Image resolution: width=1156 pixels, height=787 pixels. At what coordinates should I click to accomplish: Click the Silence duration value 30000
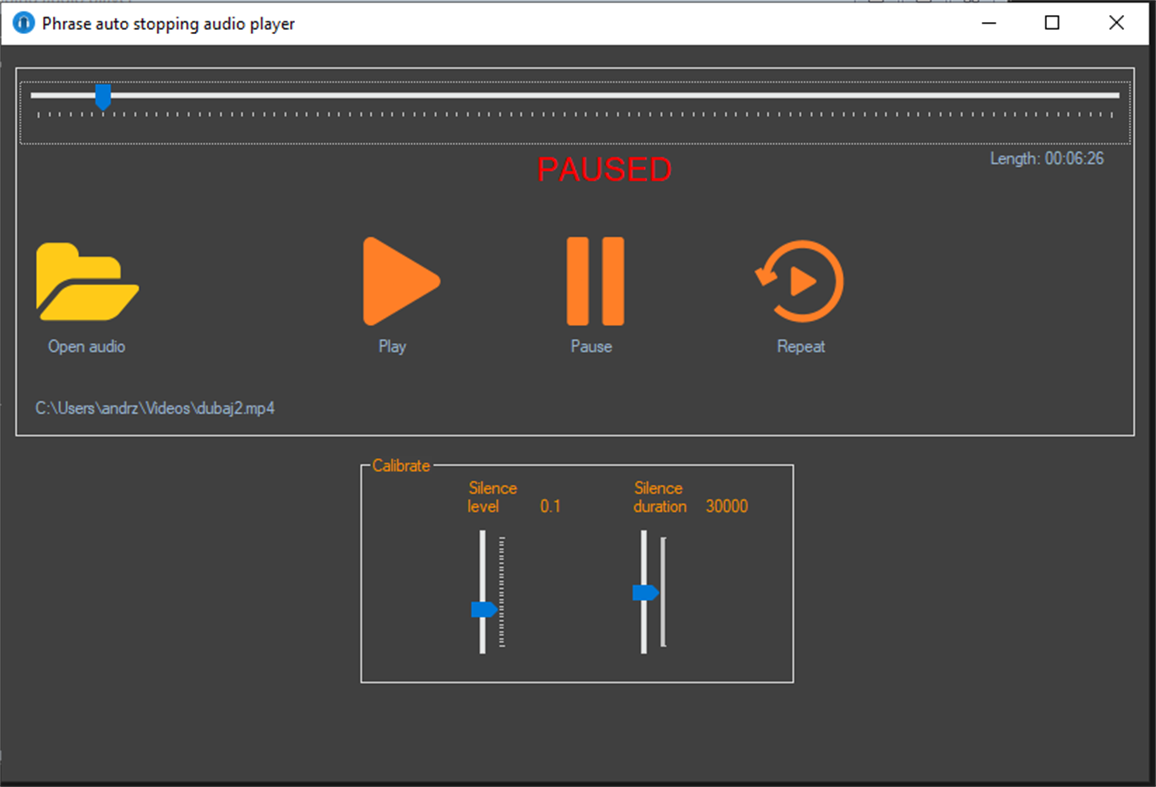(727, 506)
